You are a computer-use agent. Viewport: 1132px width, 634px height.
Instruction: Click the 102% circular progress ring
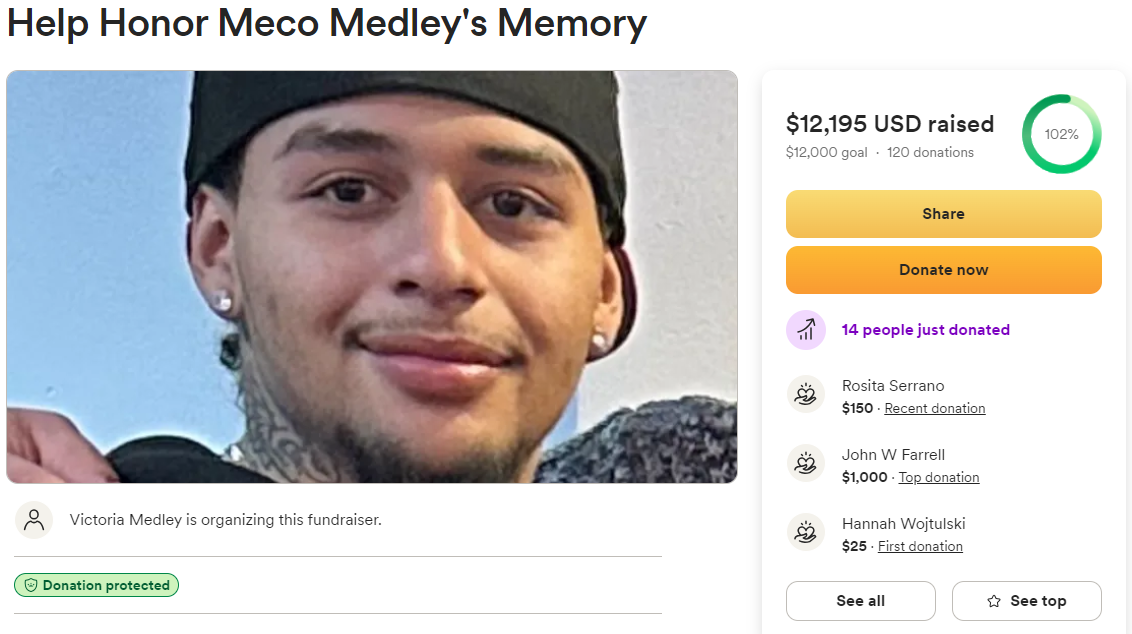tap(1061, 134)
